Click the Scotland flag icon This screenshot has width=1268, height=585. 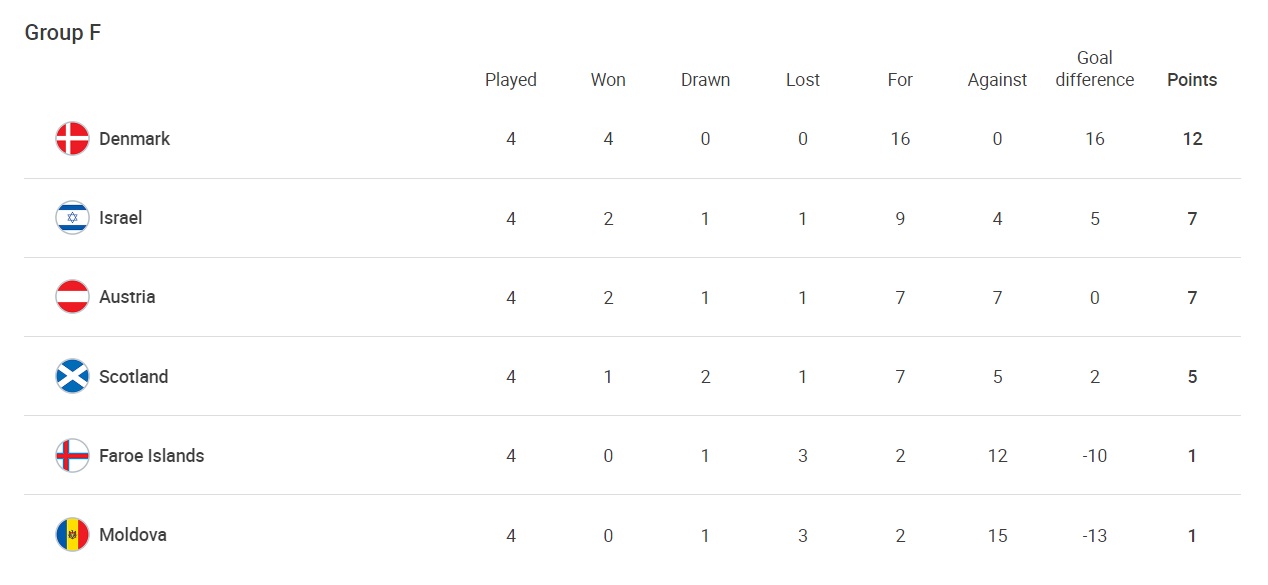click(x=72, y=376)
